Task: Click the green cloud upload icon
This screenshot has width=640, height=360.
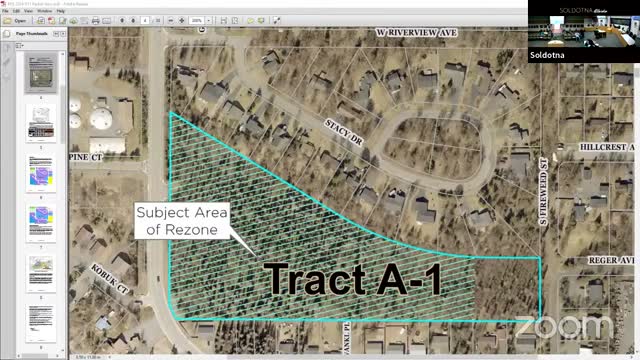Action: click(73, 20)
